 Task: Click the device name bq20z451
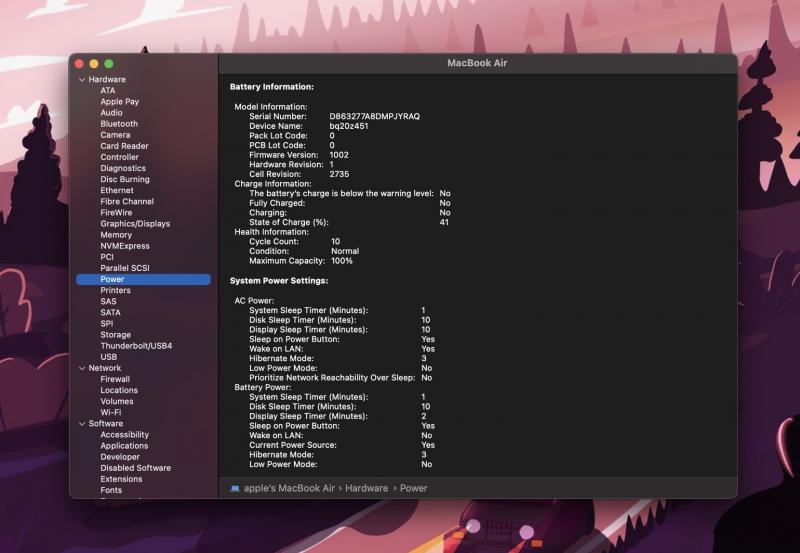(348, 126)
